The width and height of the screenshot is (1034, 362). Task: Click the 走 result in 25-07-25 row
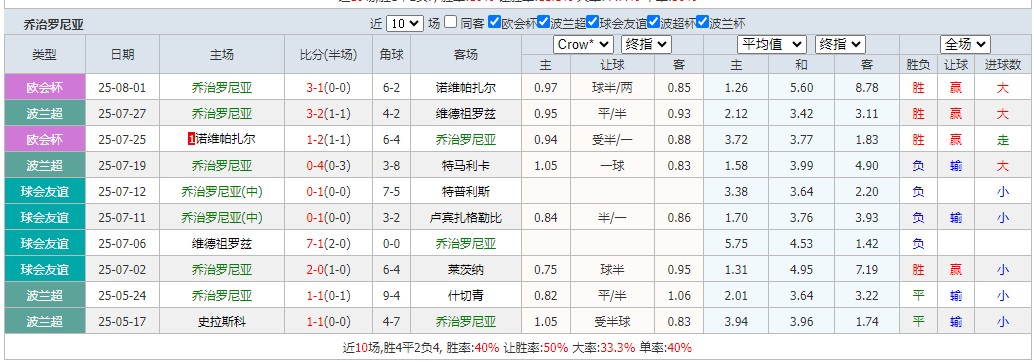[x=1003, y=140]
